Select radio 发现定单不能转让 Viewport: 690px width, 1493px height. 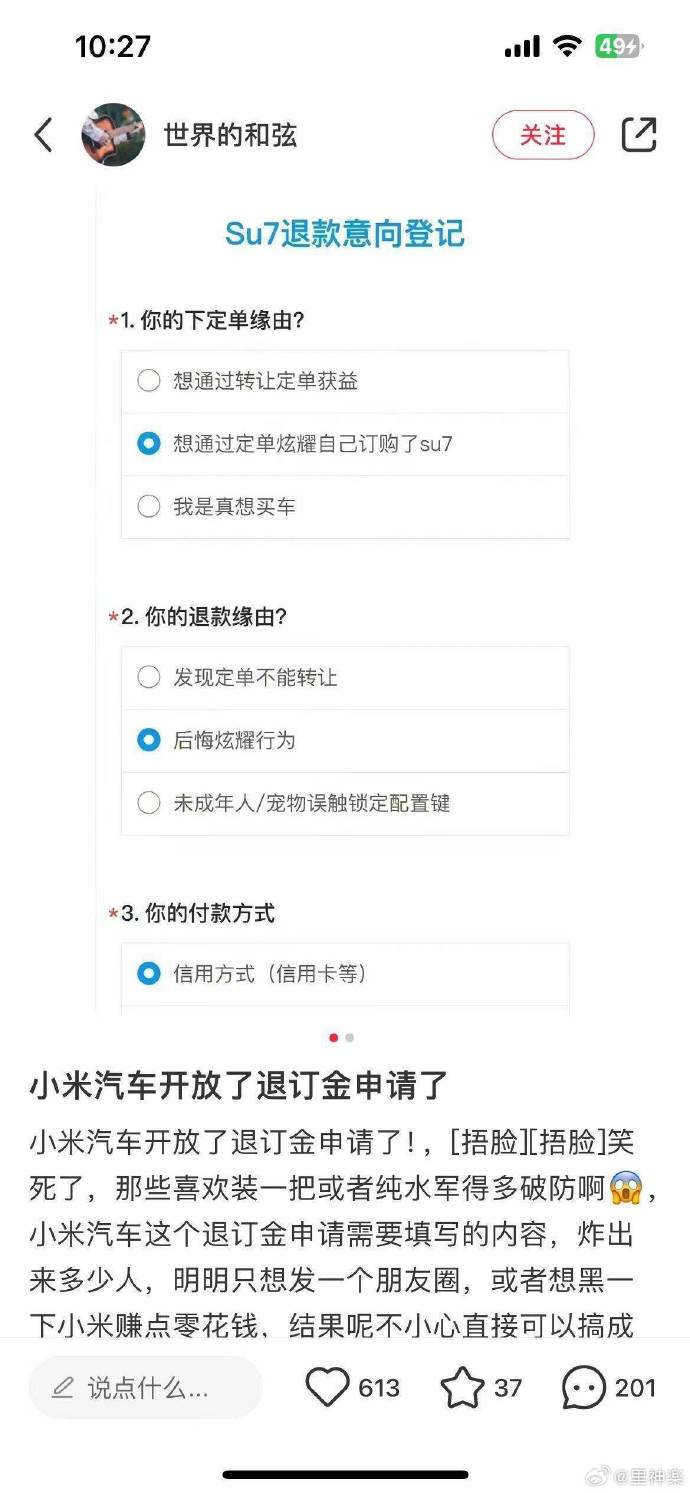[x=149, y=678]
